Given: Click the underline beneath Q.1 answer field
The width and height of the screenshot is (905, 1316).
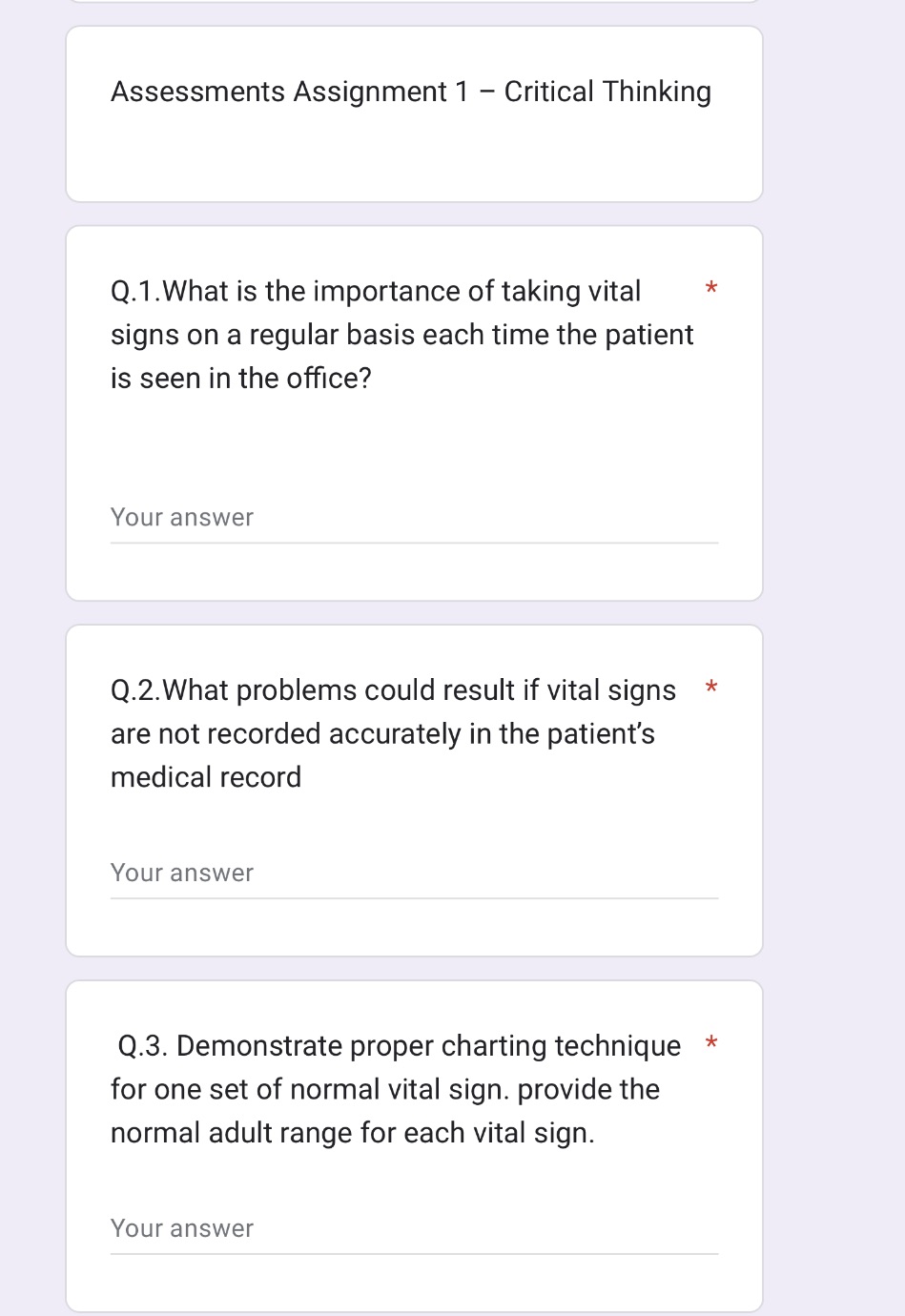Looking at the screenshot, I should (414, 544).
